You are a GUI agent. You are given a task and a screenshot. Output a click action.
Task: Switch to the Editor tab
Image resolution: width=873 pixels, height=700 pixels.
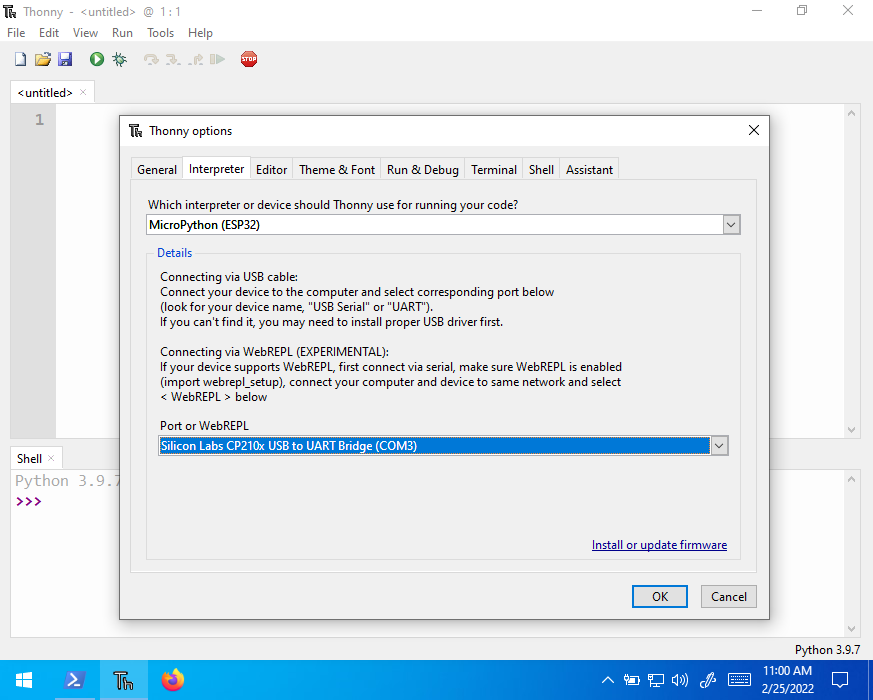pos(271,169)
